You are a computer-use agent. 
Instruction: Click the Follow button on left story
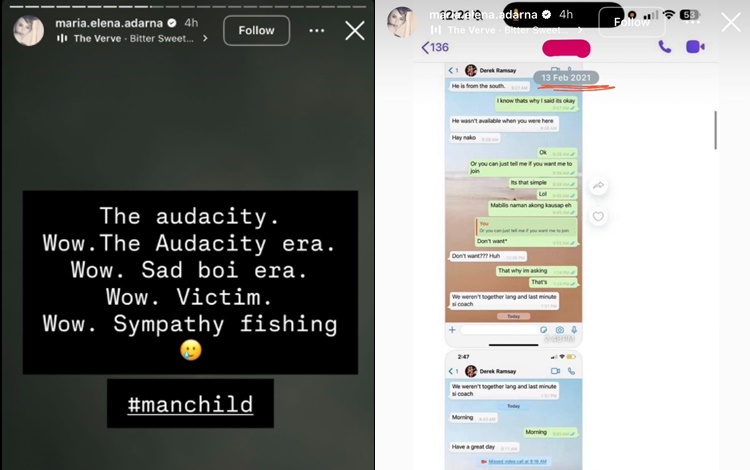pyautogui.click(x=256, y=31)
